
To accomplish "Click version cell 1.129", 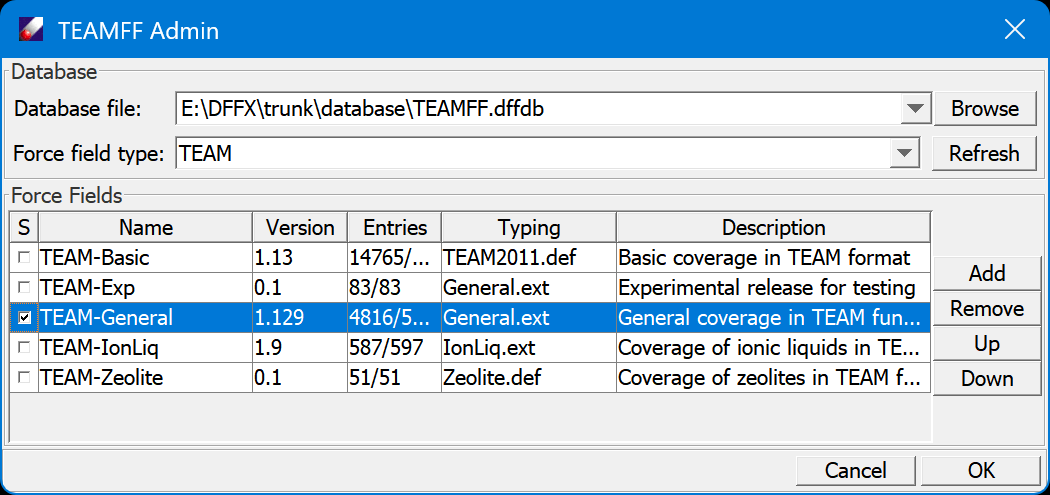I will pyautogui.click(x=300, y=317).
